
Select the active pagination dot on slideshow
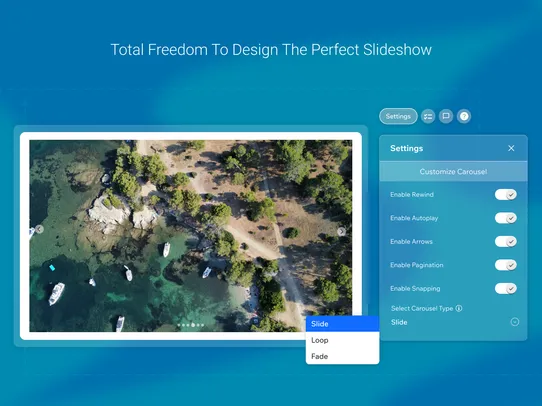click(x=193, y=325)
